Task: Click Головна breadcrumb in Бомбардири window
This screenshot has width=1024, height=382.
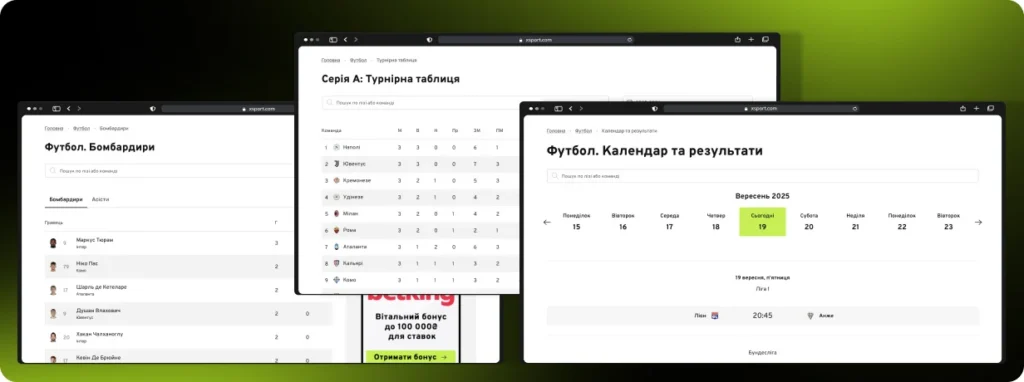Action: click(54, 129)
